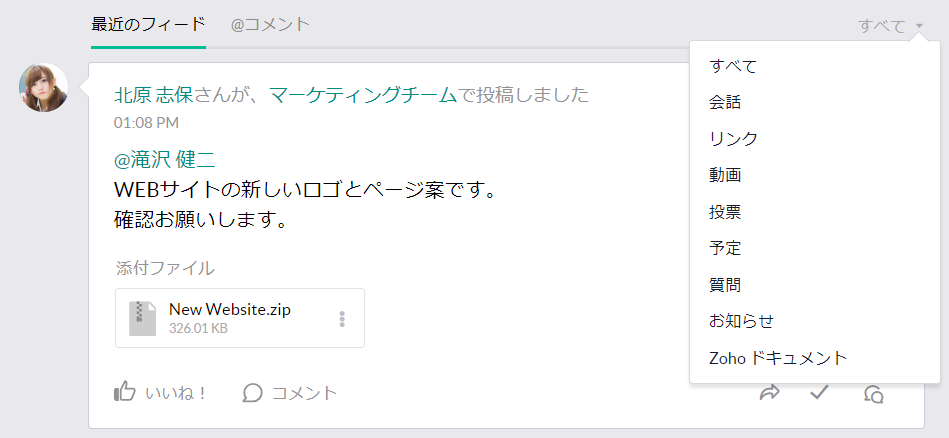949x438 pixels.
Task: Choose 動画 in the filter list
Action: (x=725, y=175)
